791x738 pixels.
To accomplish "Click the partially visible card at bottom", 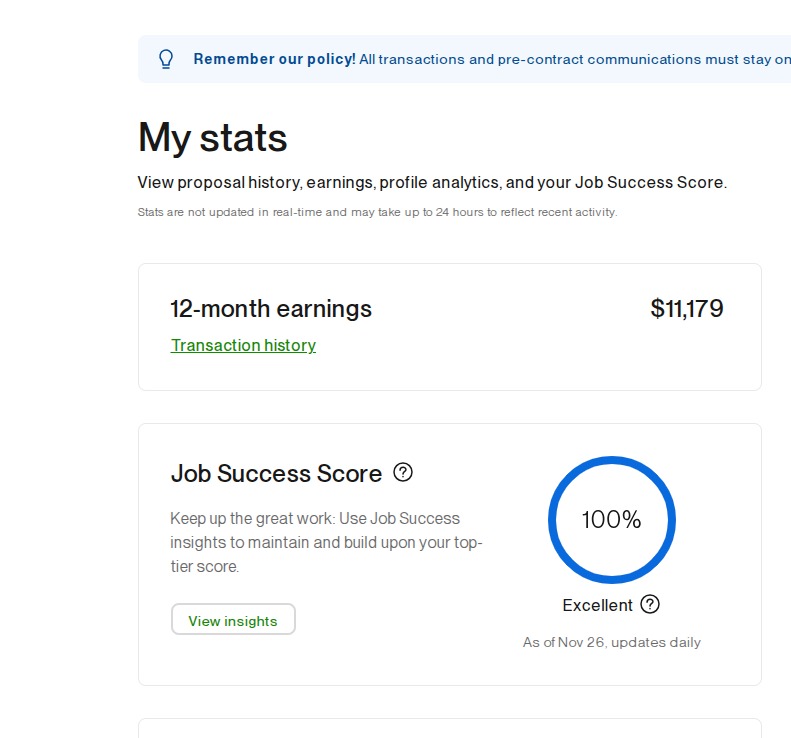I will [x=449, y=728].
